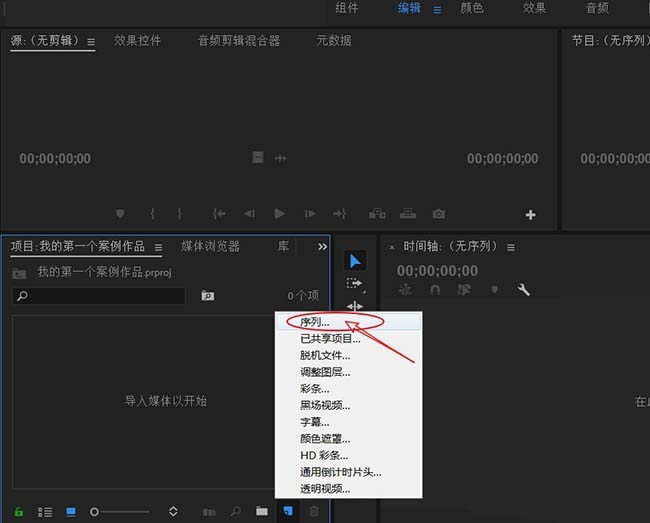
Task: Open the sort icons dropdown
Action: 173,511
